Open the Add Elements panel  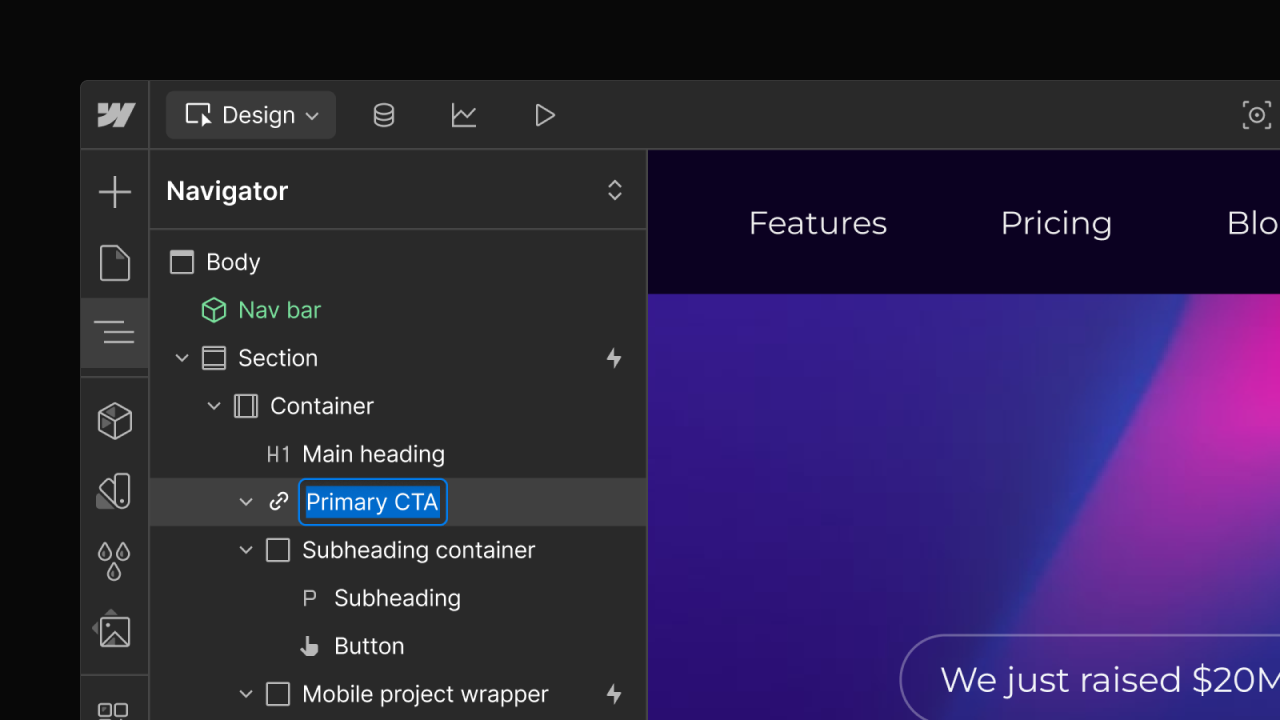pyautogui.click(x=115, y=191)
